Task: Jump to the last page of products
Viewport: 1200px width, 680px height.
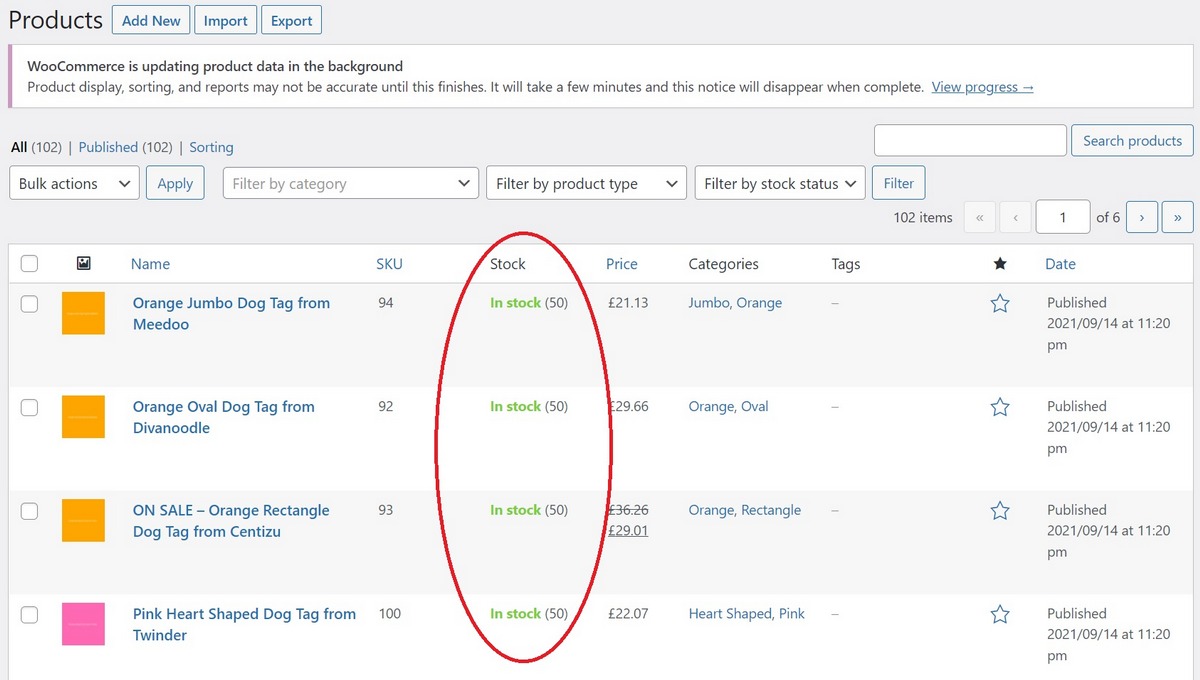Action: point(1177,217)
